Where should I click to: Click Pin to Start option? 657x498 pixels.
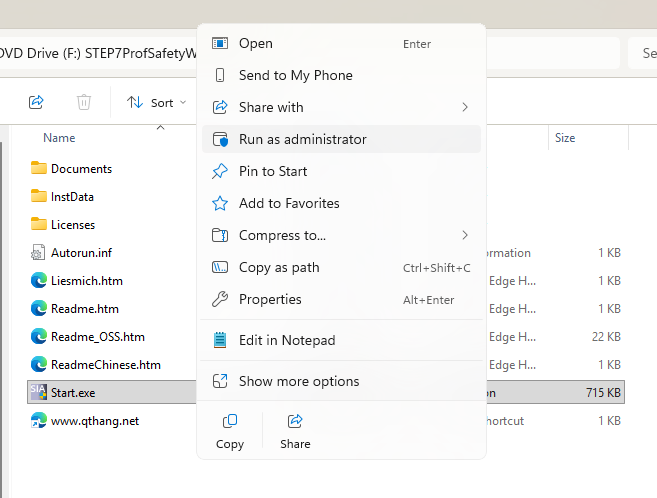point(273,171)
